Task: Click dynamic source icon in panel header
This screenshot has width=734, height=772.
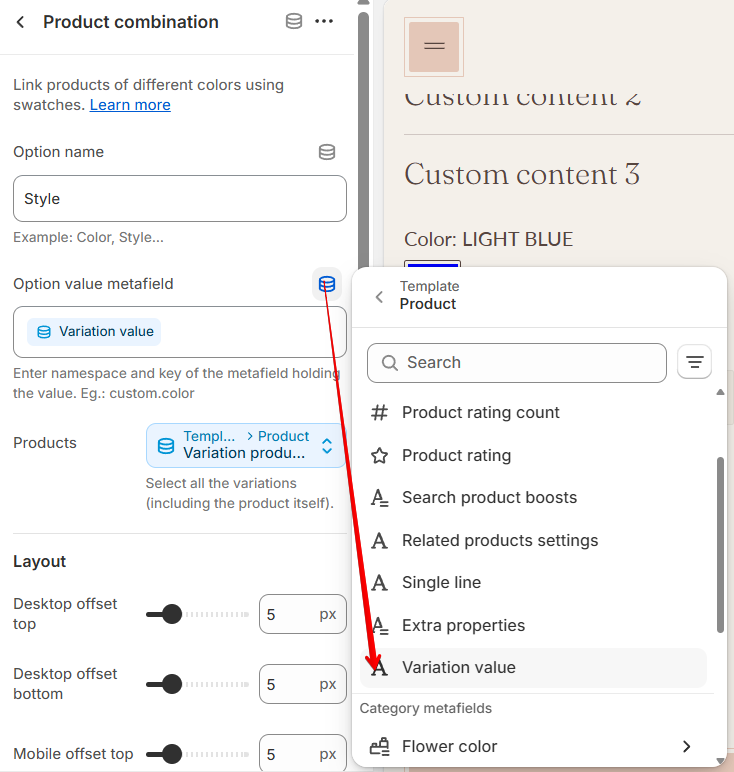Action: pyautogui.click(x=294, y=21)
